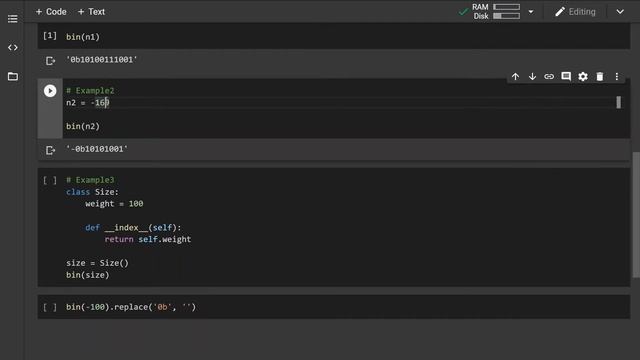
Task: Add a comment to the cell
Action: click(566, 76)
